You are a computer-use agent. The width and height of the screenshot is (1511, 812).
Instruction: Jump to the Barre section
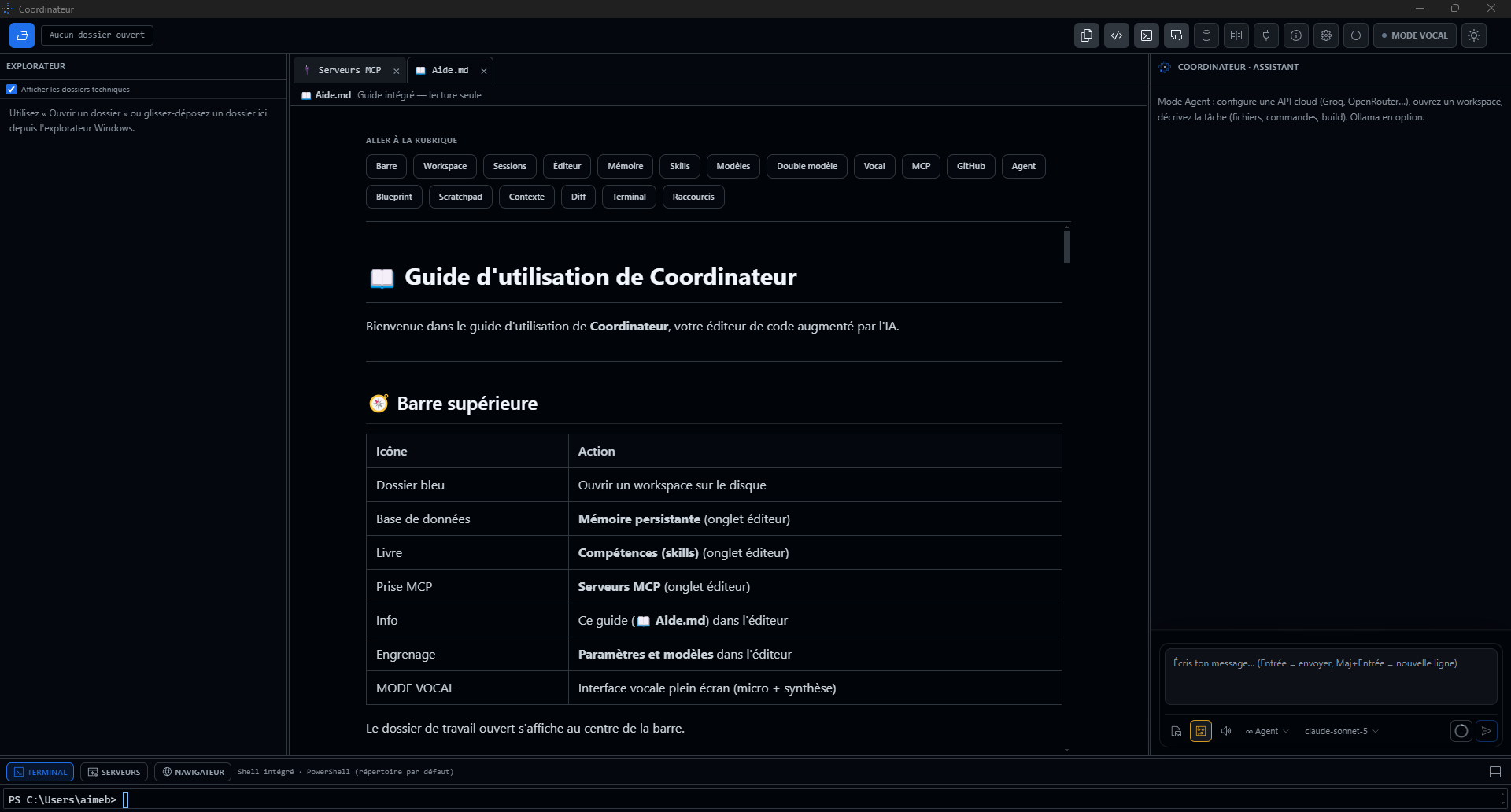pyautogui.click(x=386, y=166)
